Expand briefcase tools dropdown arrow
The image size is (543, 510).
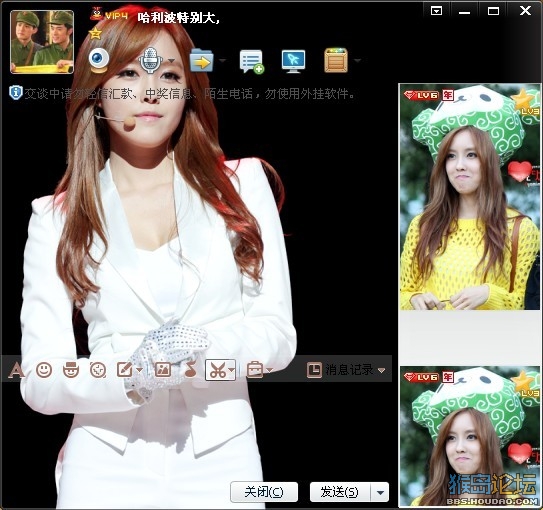(269, 370)
